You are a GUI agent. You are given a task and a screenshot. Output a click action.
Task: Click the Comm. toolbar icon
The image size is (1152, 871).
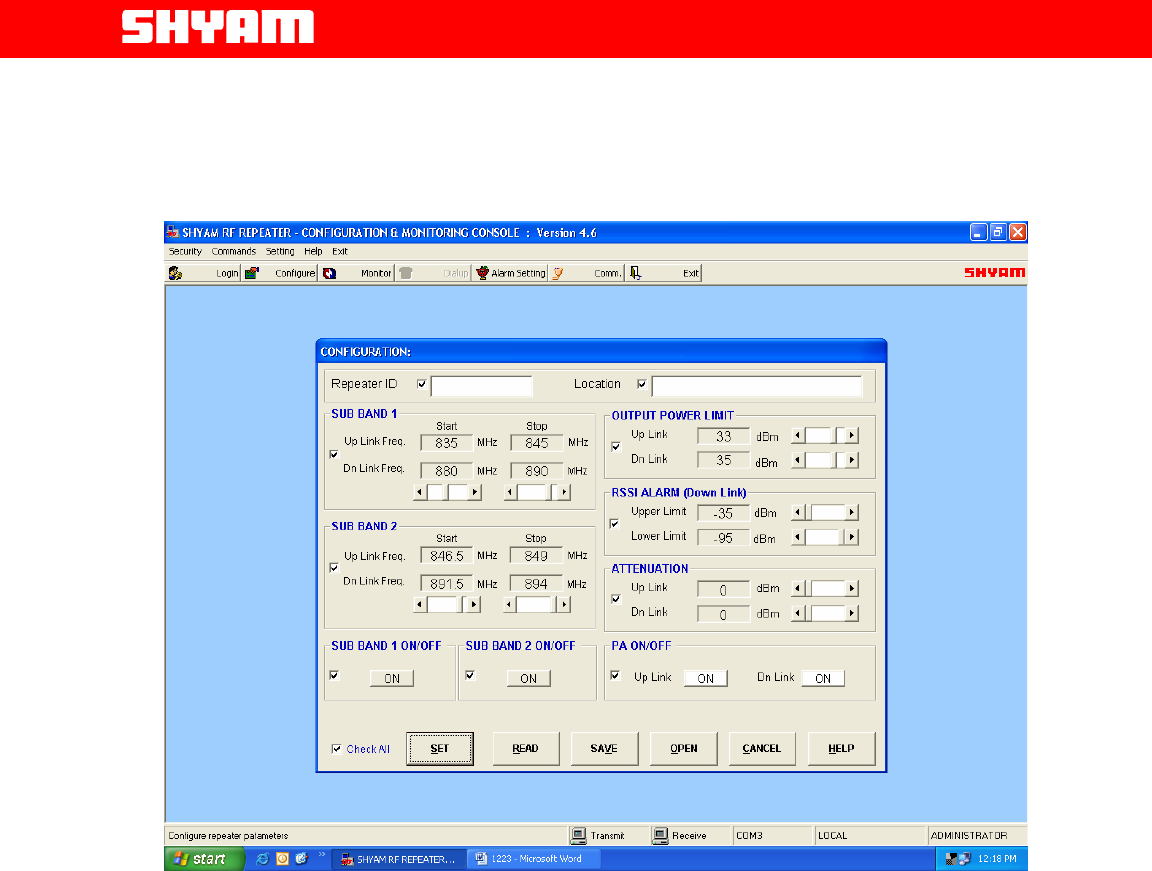(x=558, y=273)
